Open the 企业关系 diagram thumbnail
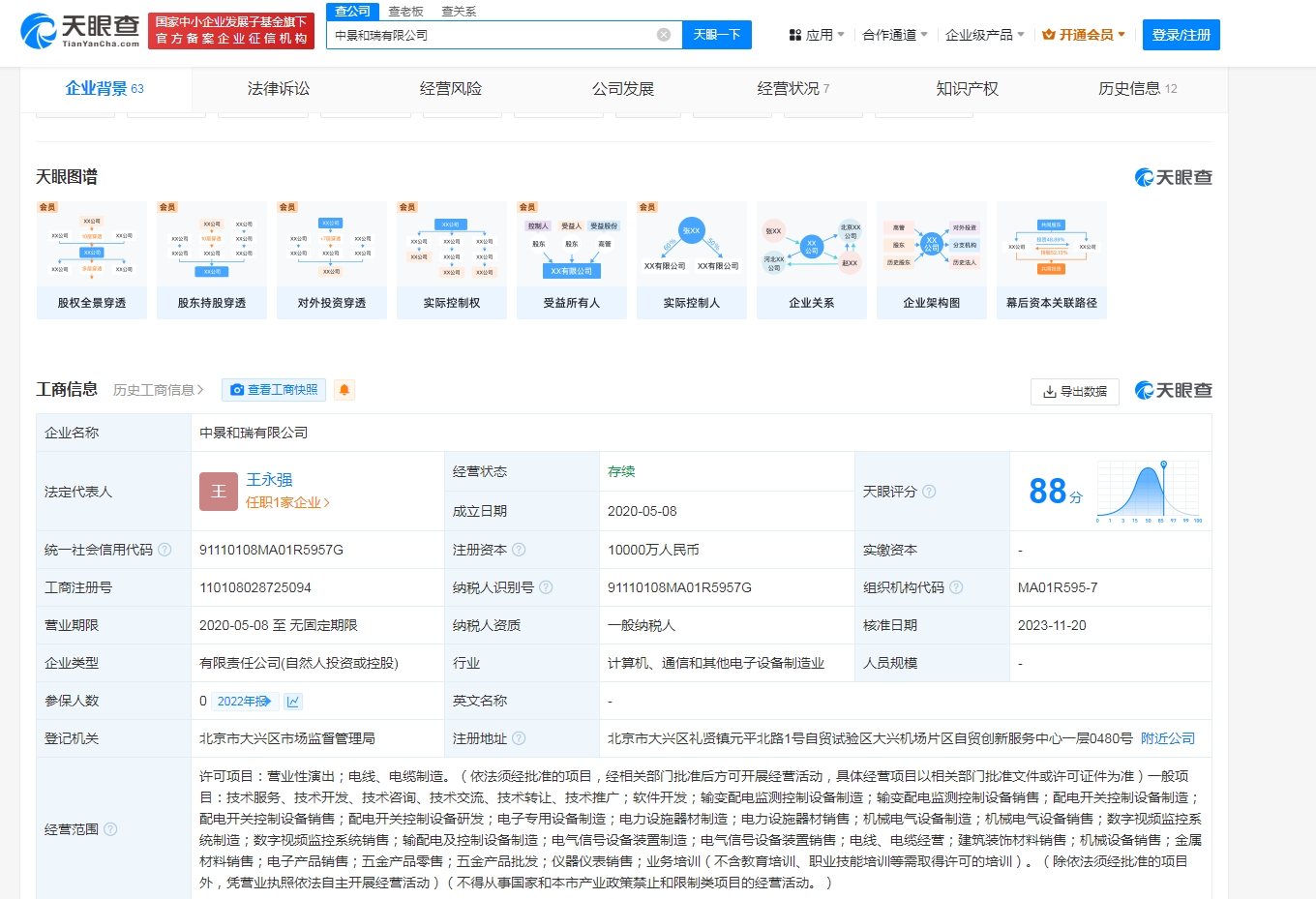 coord(812,260)
